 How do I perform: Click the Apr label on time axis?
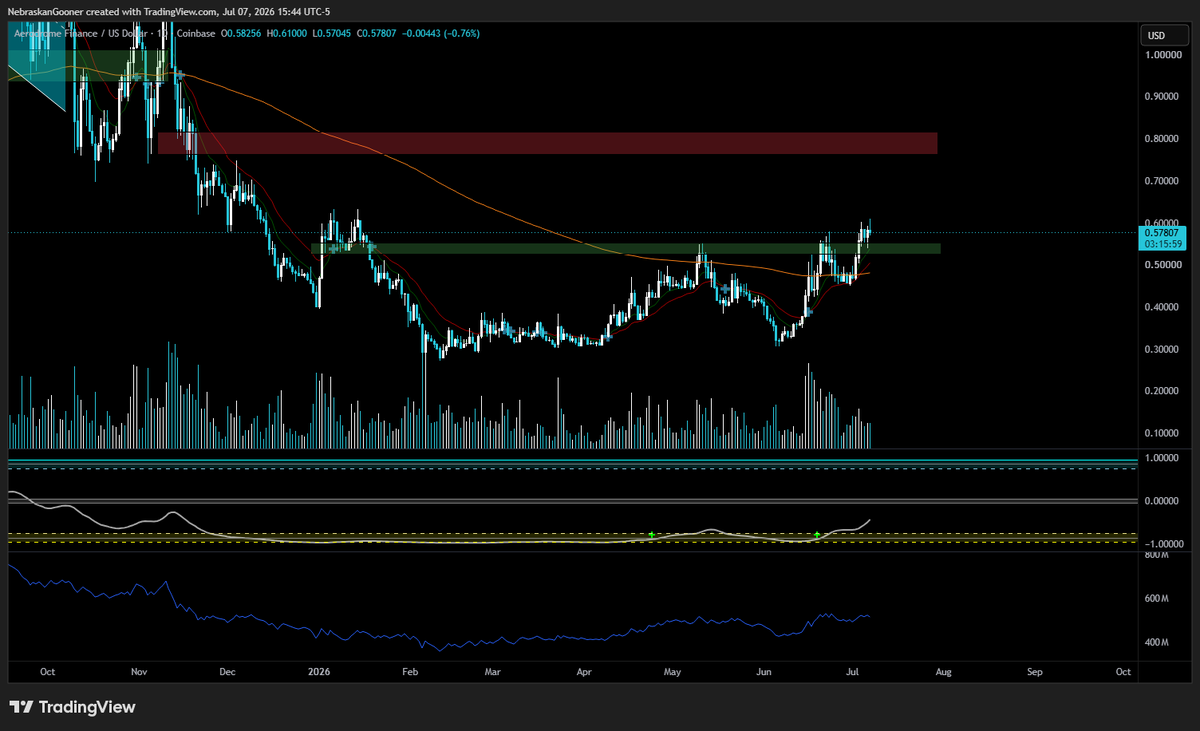583,672
